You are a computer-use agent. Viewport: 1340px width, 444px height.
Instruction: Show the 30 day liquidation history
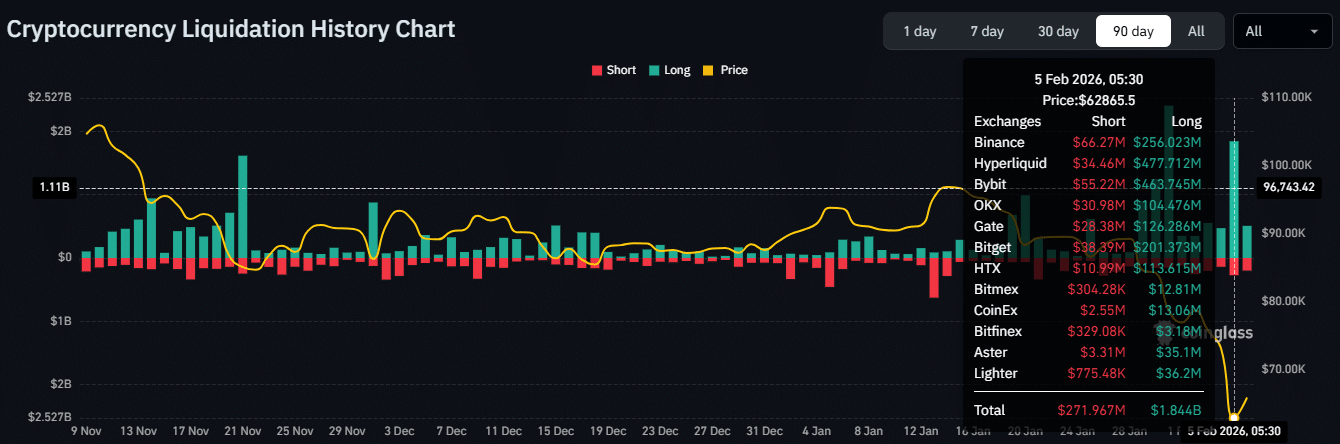point(1058,31)
